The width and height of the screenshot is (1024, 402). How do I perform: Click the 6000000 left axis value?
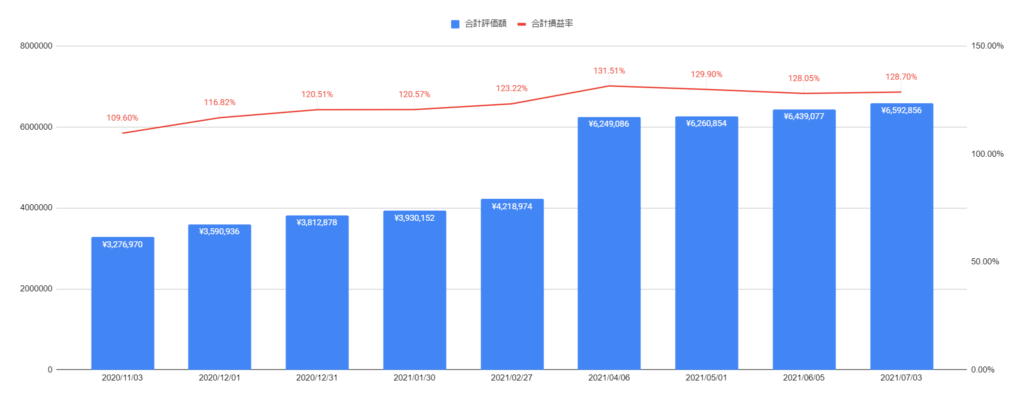pyautogui.click(x=37, y=127)
